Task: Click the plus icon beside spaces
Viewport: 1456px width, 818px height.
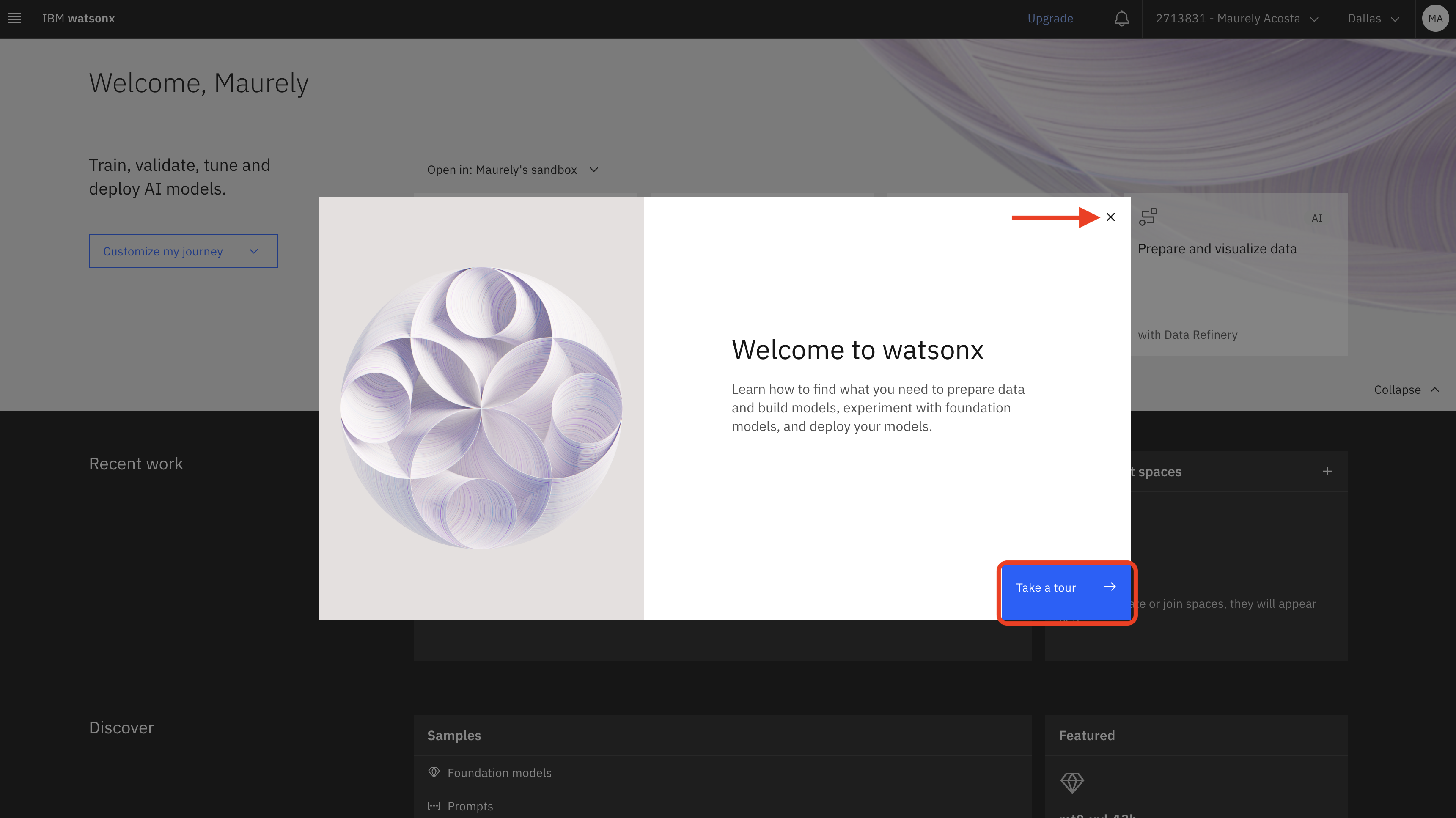Action: (x=1327, y=472)
